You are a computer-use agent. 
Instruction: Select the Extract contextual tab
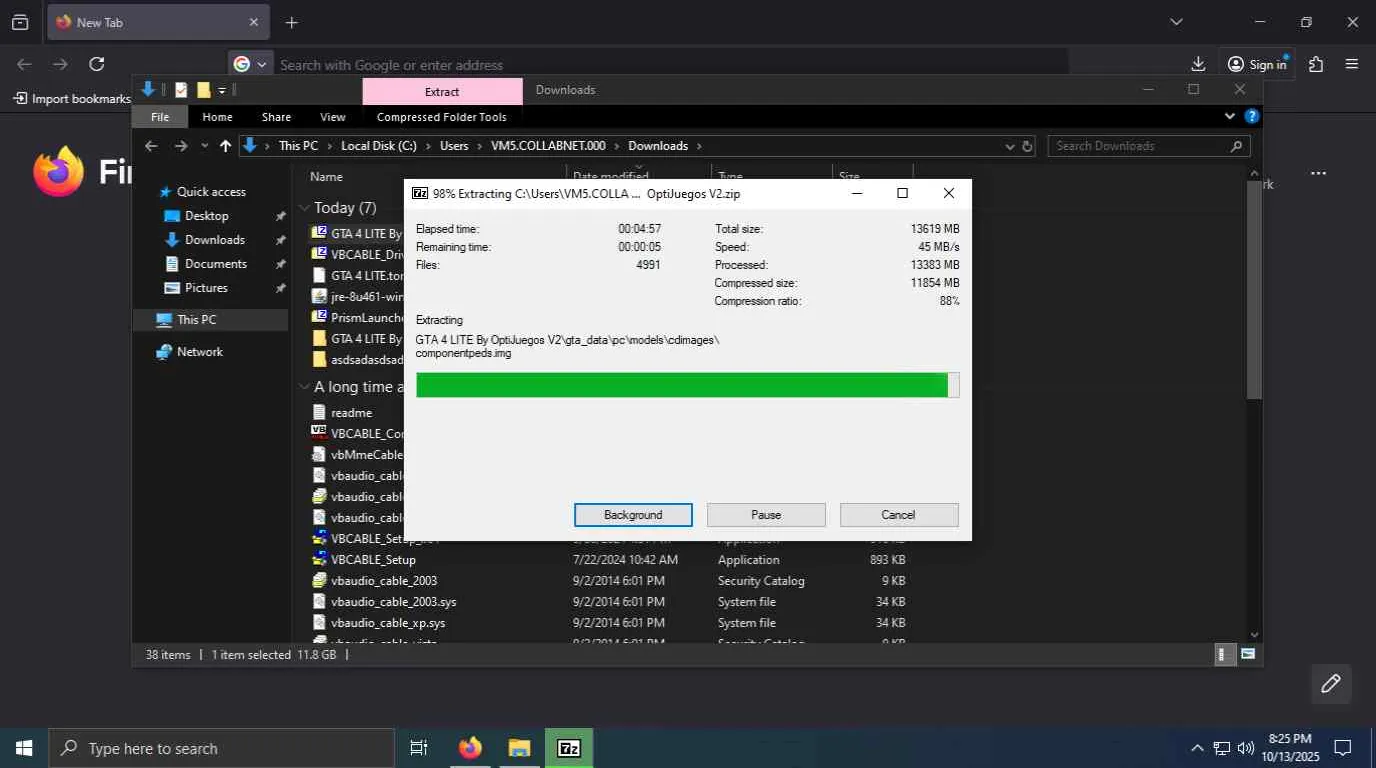[x=442, y=91]
